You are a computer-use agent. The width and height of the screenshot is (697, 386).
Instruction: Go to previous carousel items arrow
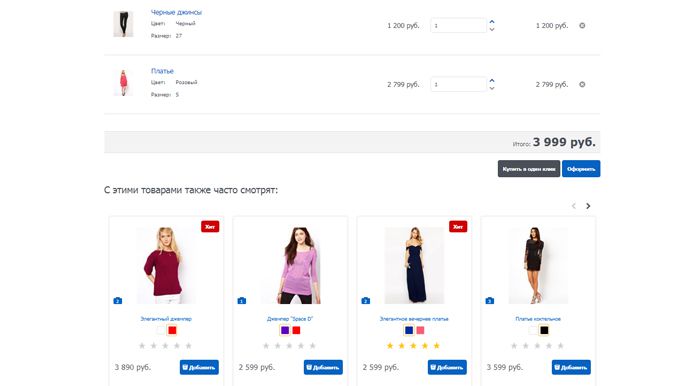tap(573, 206)
